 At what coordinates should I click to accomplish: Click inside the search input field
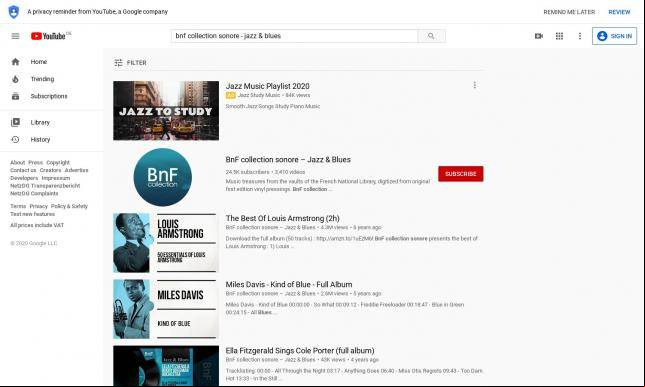[x=295, y=36]
